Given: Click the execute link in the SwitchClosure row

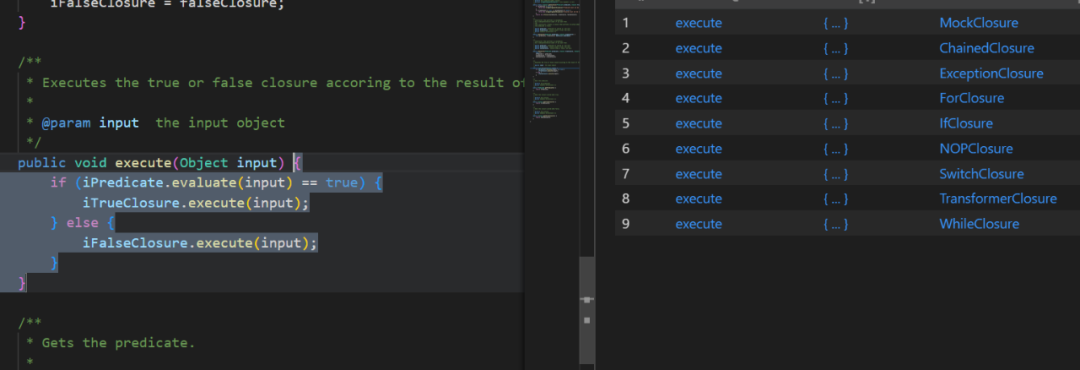Looking at the screenshot, I should click(x=698, y=174).
